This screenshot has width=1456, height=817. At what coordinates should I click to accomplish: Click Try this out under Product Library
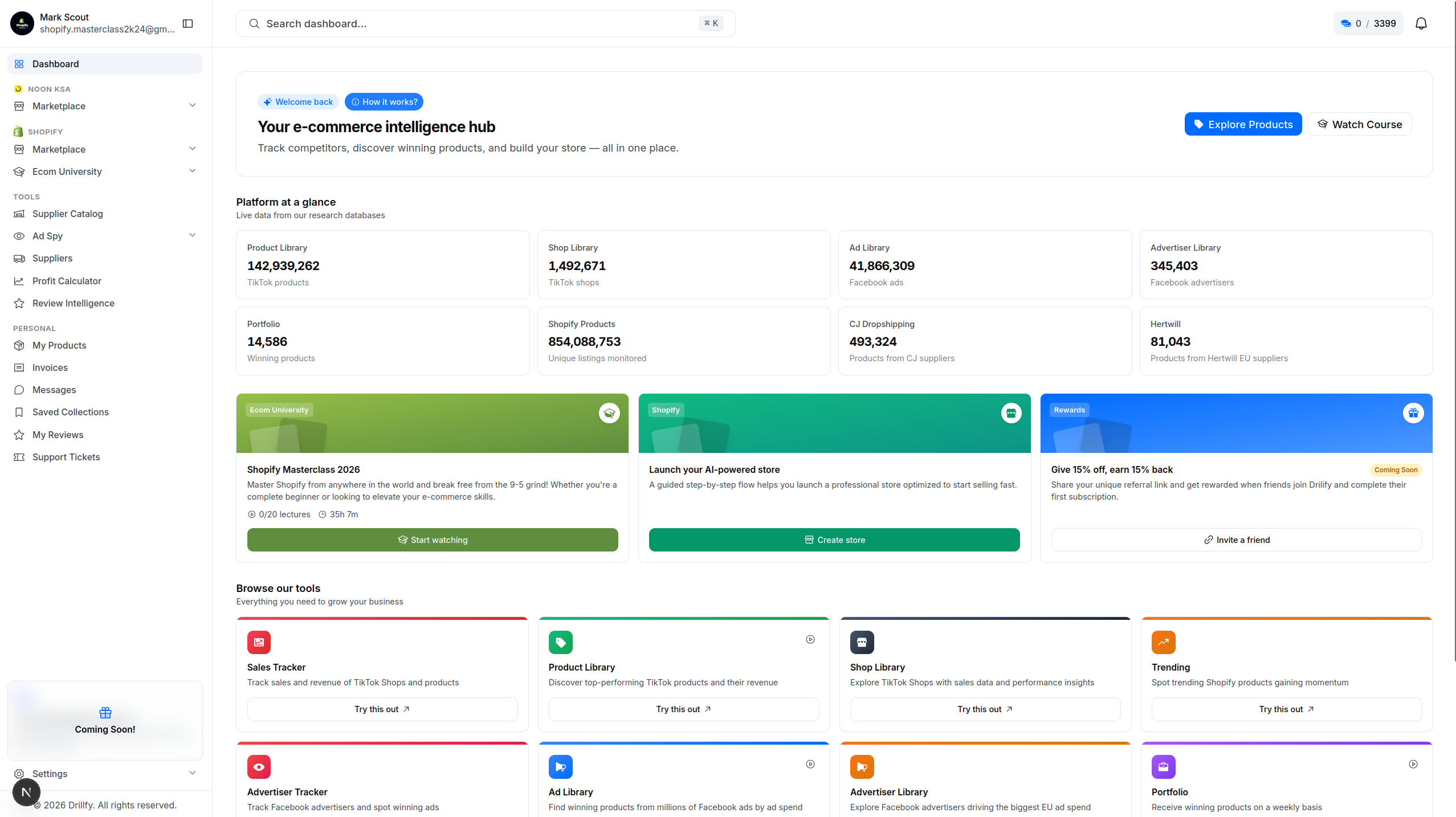pyautogui.click(x=684, y=709)
